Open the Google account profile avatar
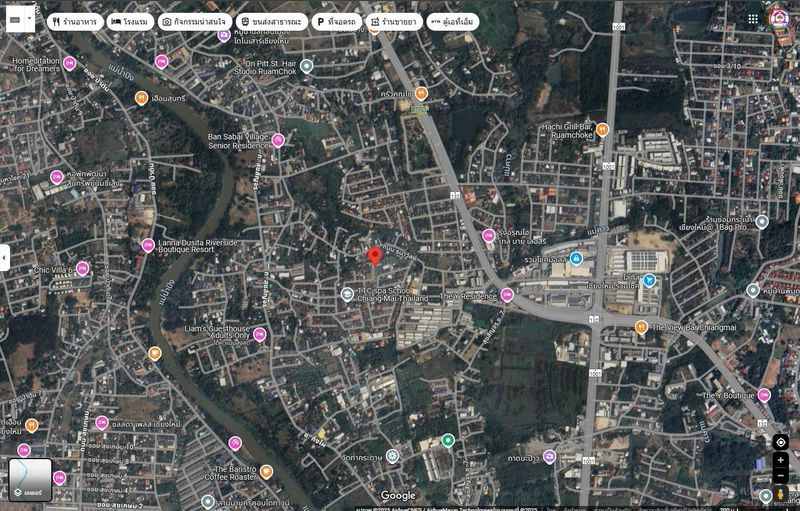The height and width of the screenshot is (511, 800). [x=779, y=19]
